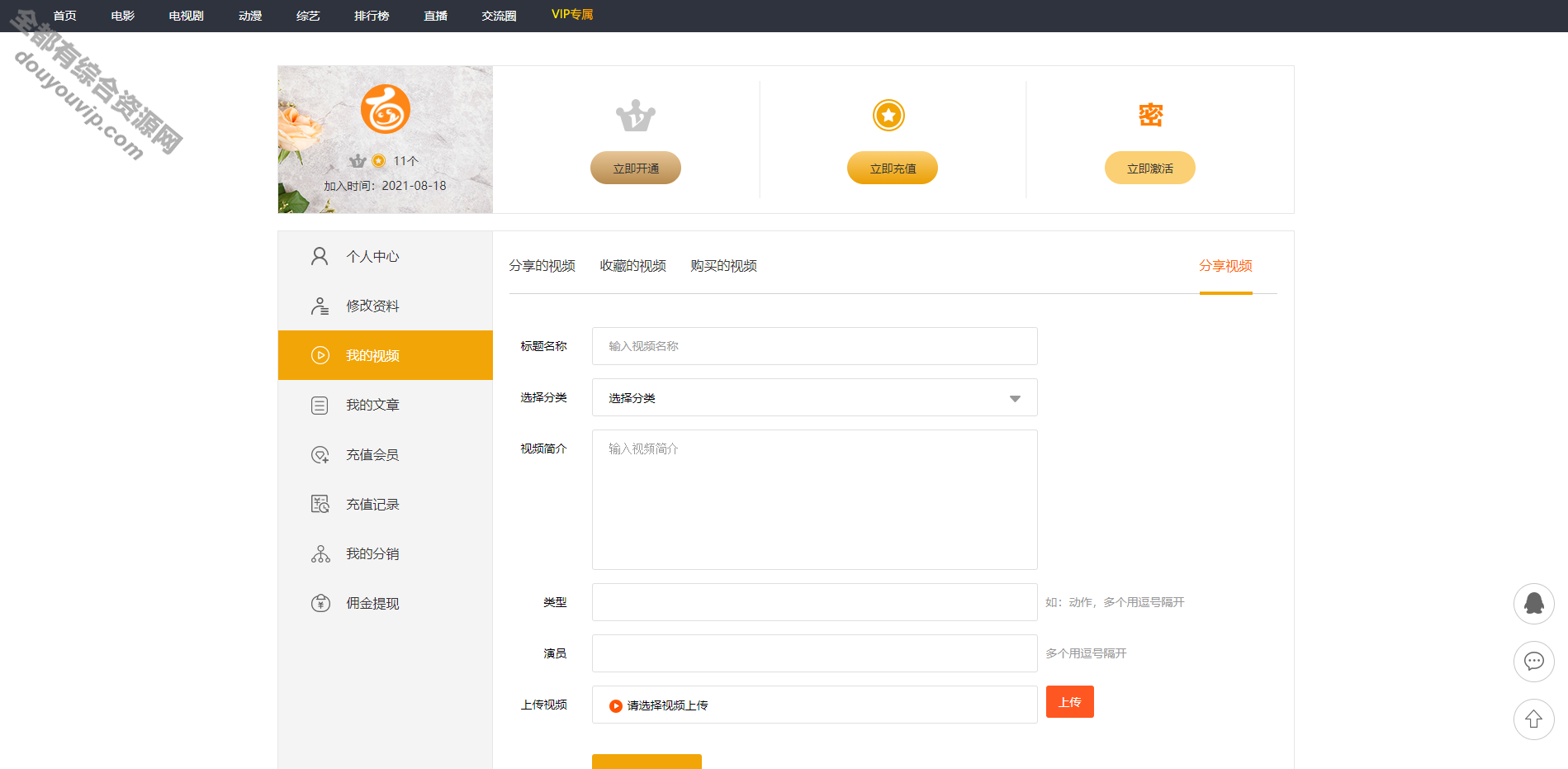Focus the 演员 input field

(814, 653)
